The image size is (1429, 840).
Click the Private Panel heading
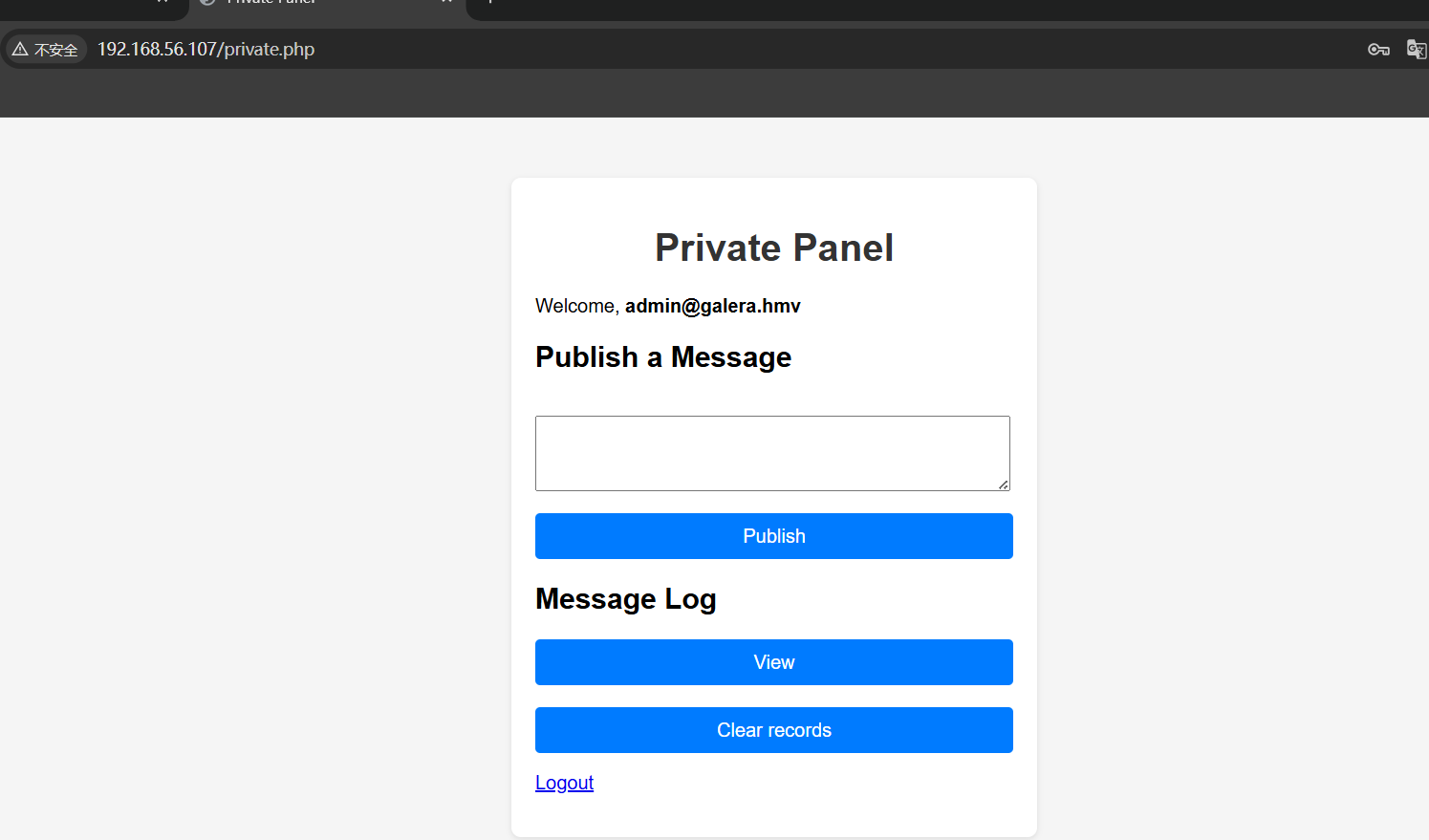point(774,248)
